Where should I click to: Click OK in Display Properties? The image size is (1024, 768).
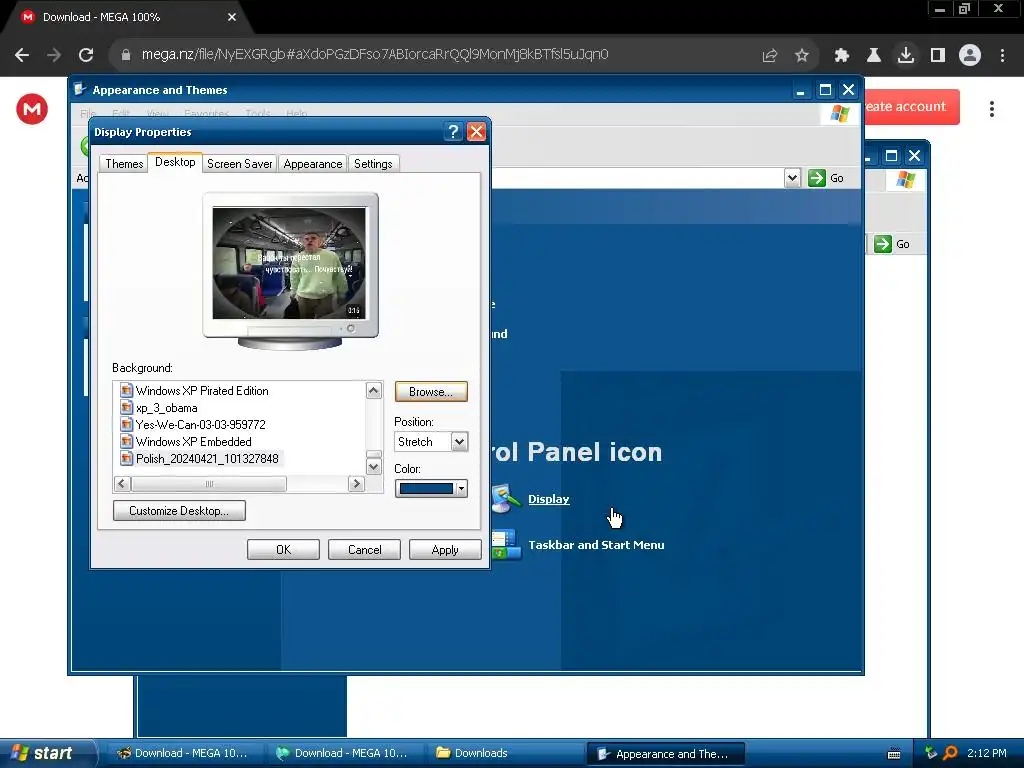283,550
